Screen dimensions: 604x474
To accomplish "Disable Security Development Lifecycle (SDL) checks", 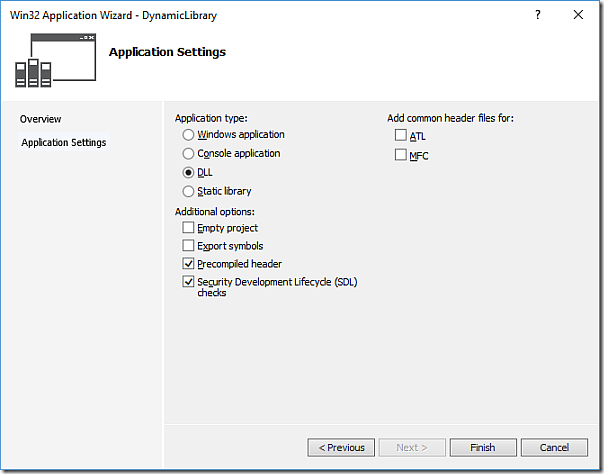I will (x=188, y=282).
